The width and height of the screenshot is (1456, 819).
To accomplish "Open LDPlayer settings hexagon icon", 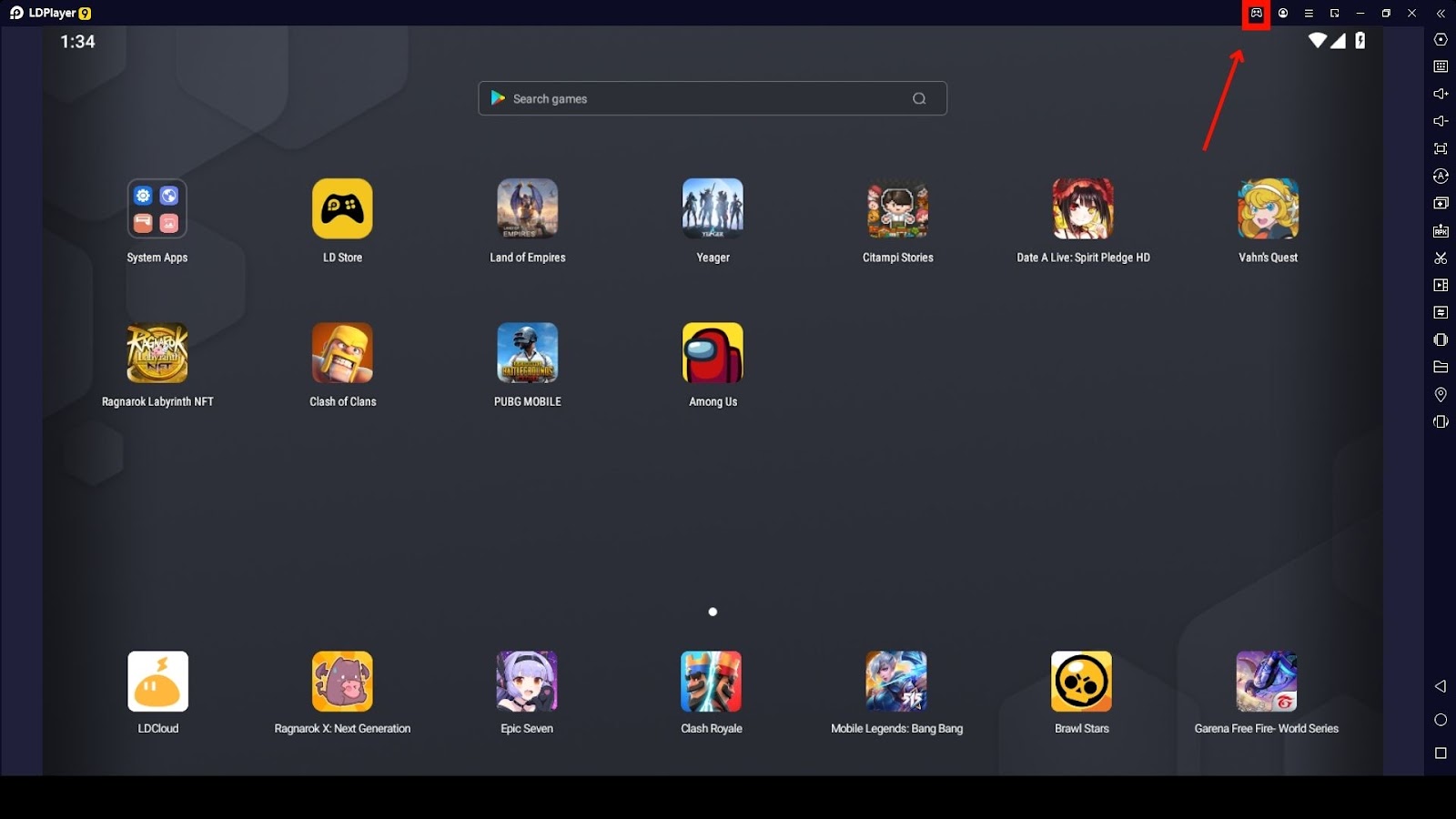I will 1441,39.
